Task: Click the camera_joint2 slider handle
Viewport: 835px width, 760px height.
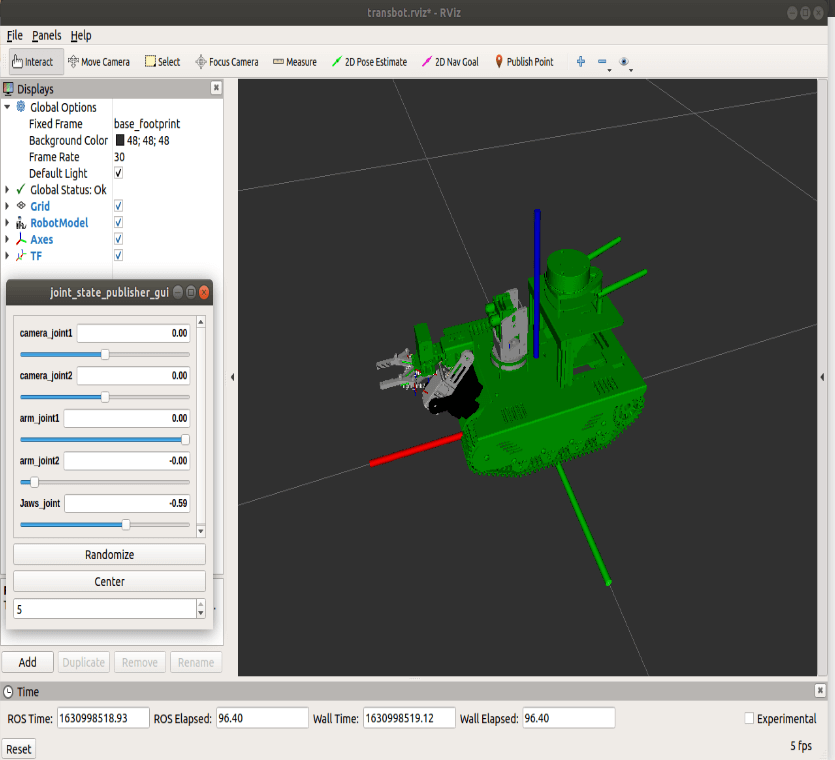Action: tap(105, 397)
